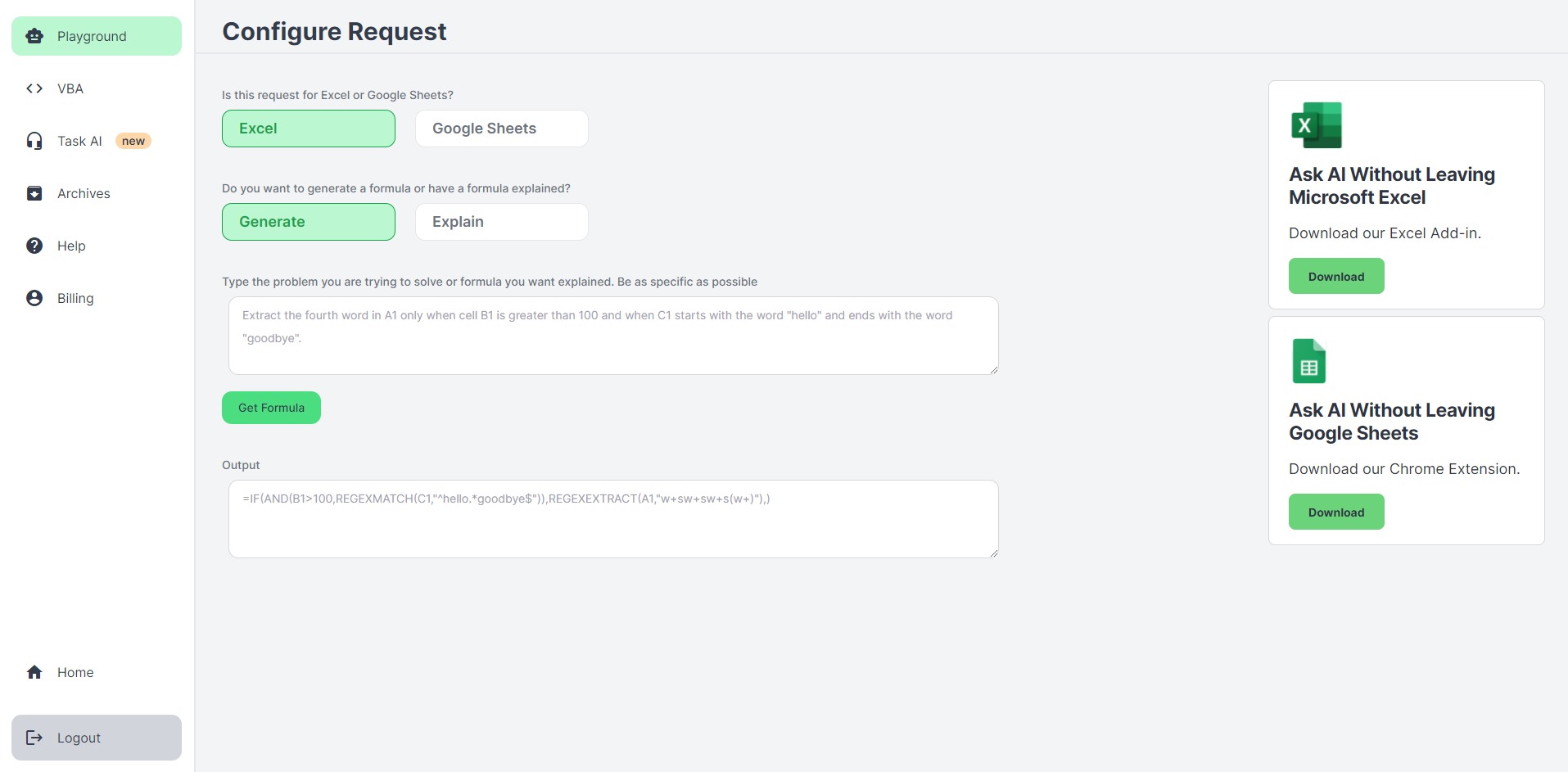Click the Microsoft Excel logo
This screenshot has height=772, width=1568.
pyautogui.click(x=1317, y=125)
